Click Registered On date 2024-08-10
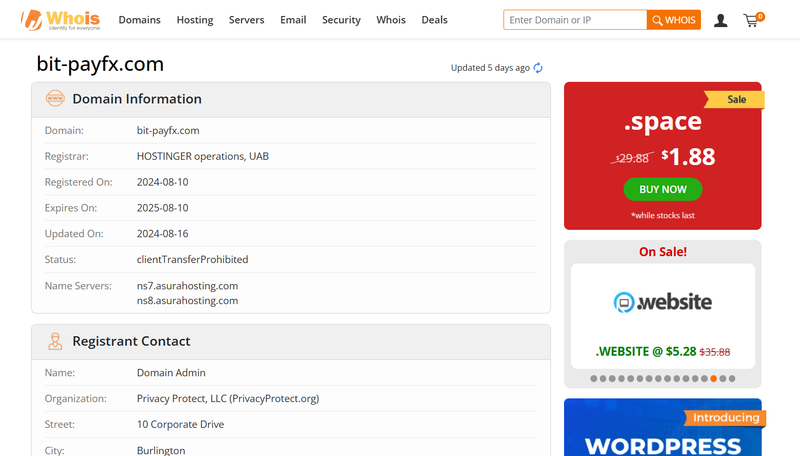The width and height of the screenshot is (800, 456). coord(162,182)
